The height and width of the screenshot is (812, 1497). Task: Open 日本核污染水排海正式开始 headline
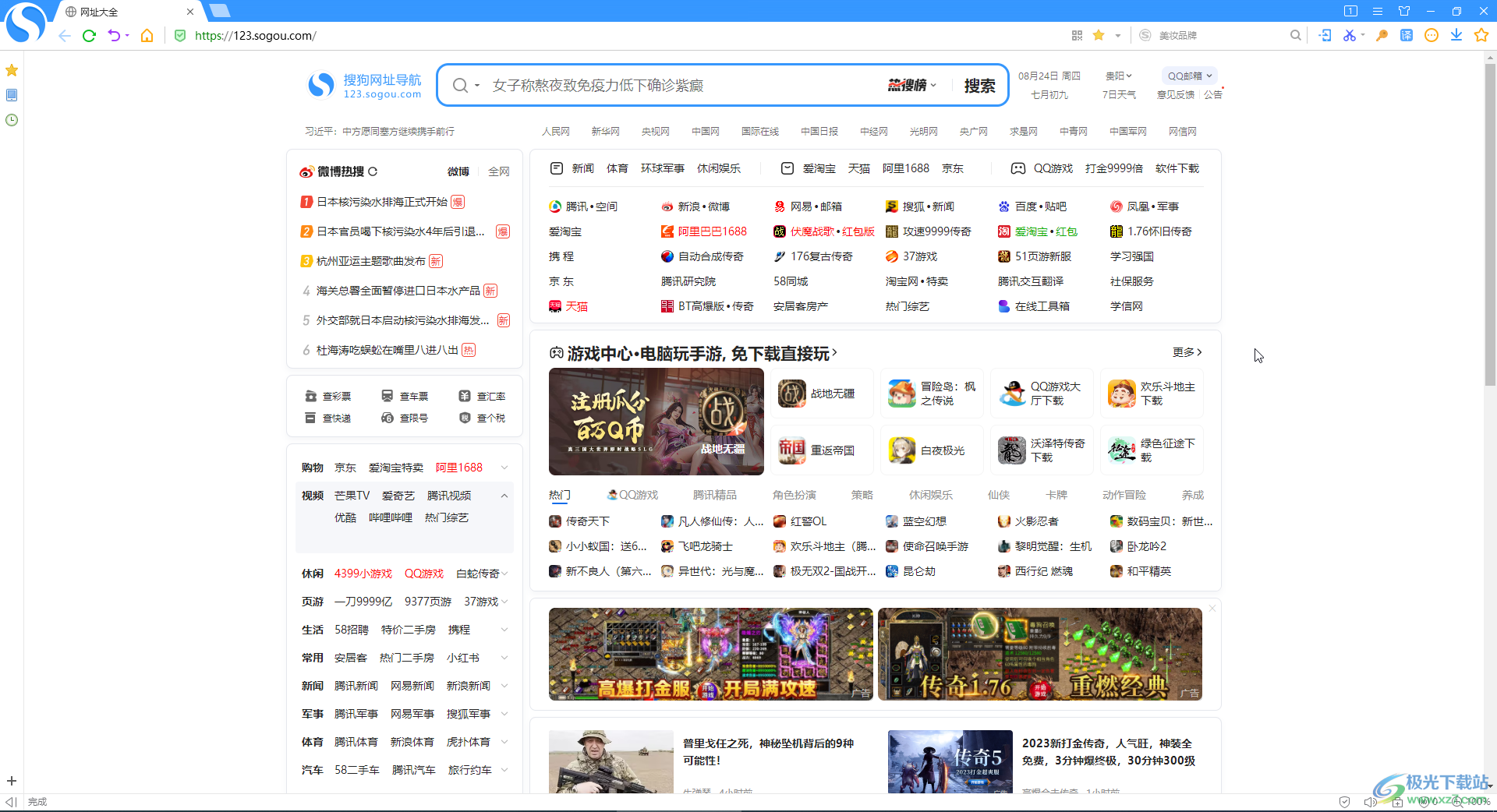[x=382, y=202]
